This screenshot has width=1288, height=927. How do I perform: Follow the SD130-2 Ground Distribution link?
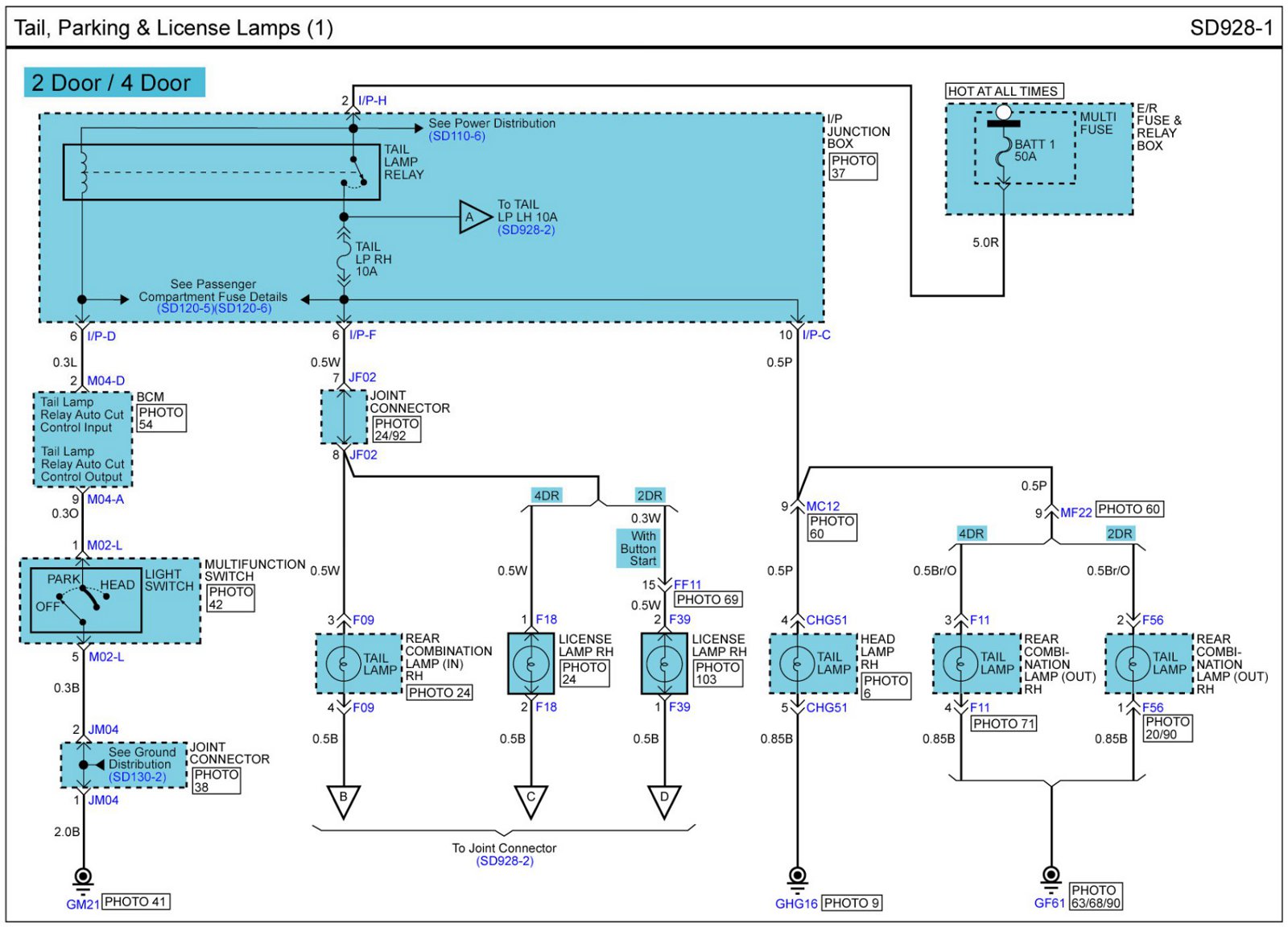click(138, 777)
